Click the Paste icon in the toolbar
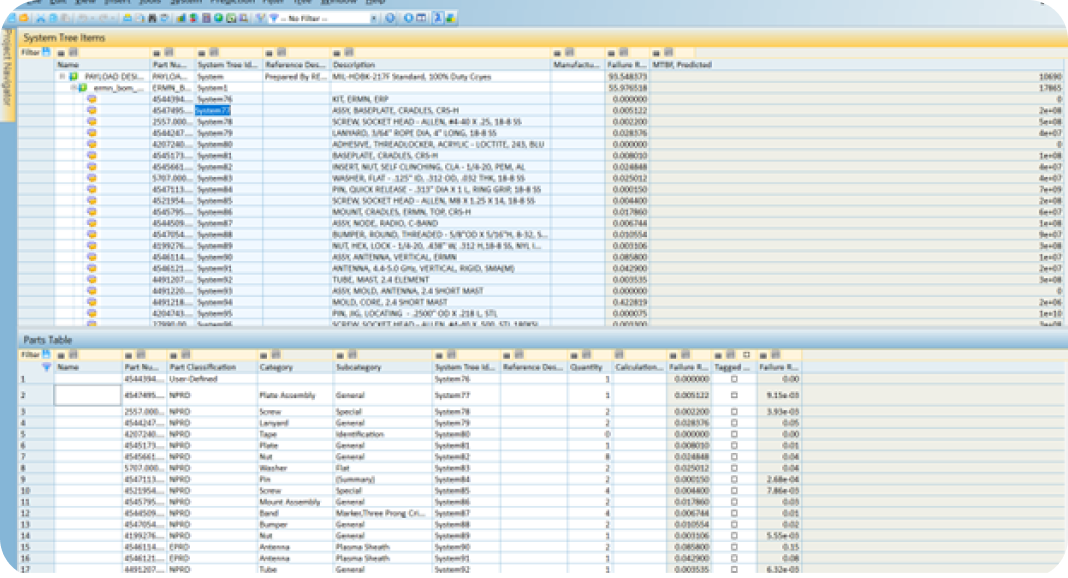Image resolution: width=1068 pixels, height=578 pixels. pyautogui.click(x=64, y=17)
